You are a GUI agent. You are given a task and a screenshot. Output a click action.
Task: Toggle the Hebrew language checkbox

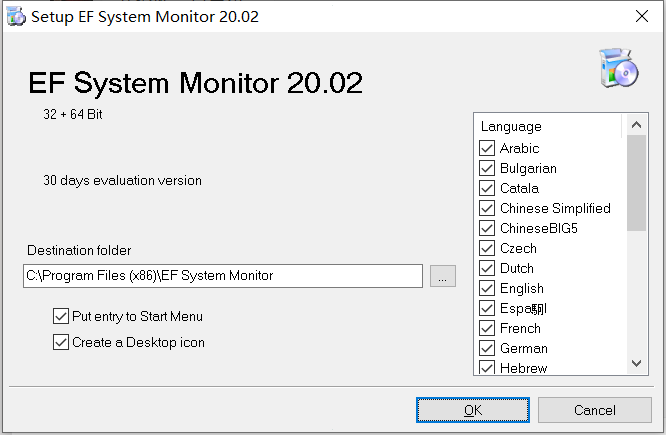tap(487, 367)
